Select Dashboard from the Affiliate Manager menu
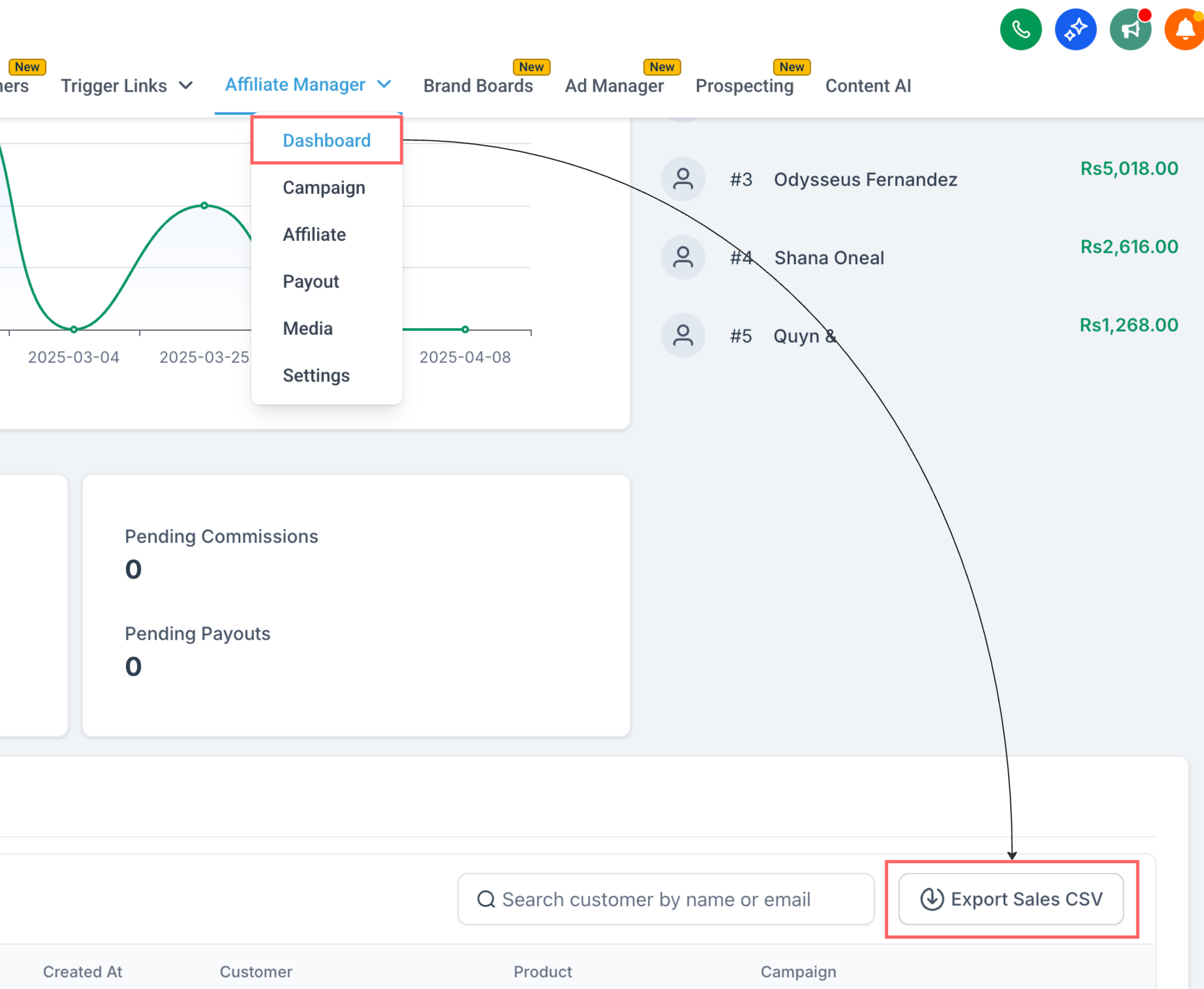This screenshot has height=989, width=1204. [x=326, y=140]
